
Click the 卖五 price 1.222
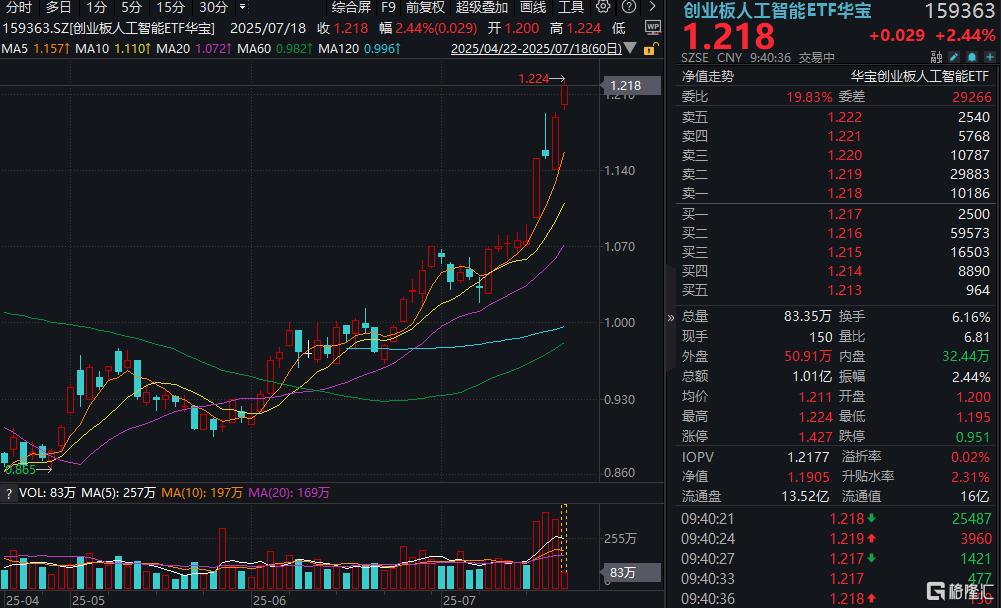pos(845,118)
